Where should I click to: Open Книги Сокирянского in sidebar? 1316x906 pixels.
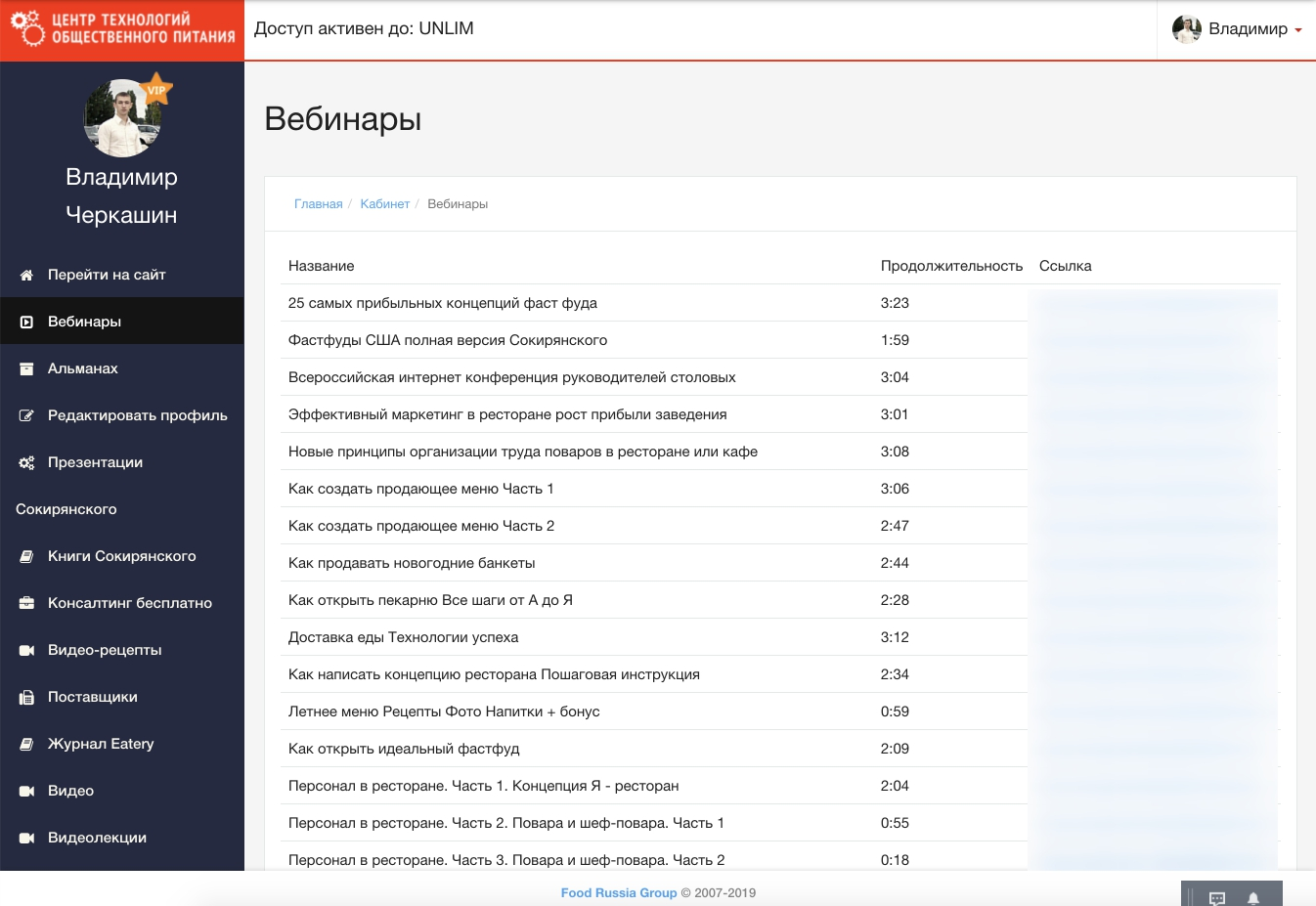121,556
